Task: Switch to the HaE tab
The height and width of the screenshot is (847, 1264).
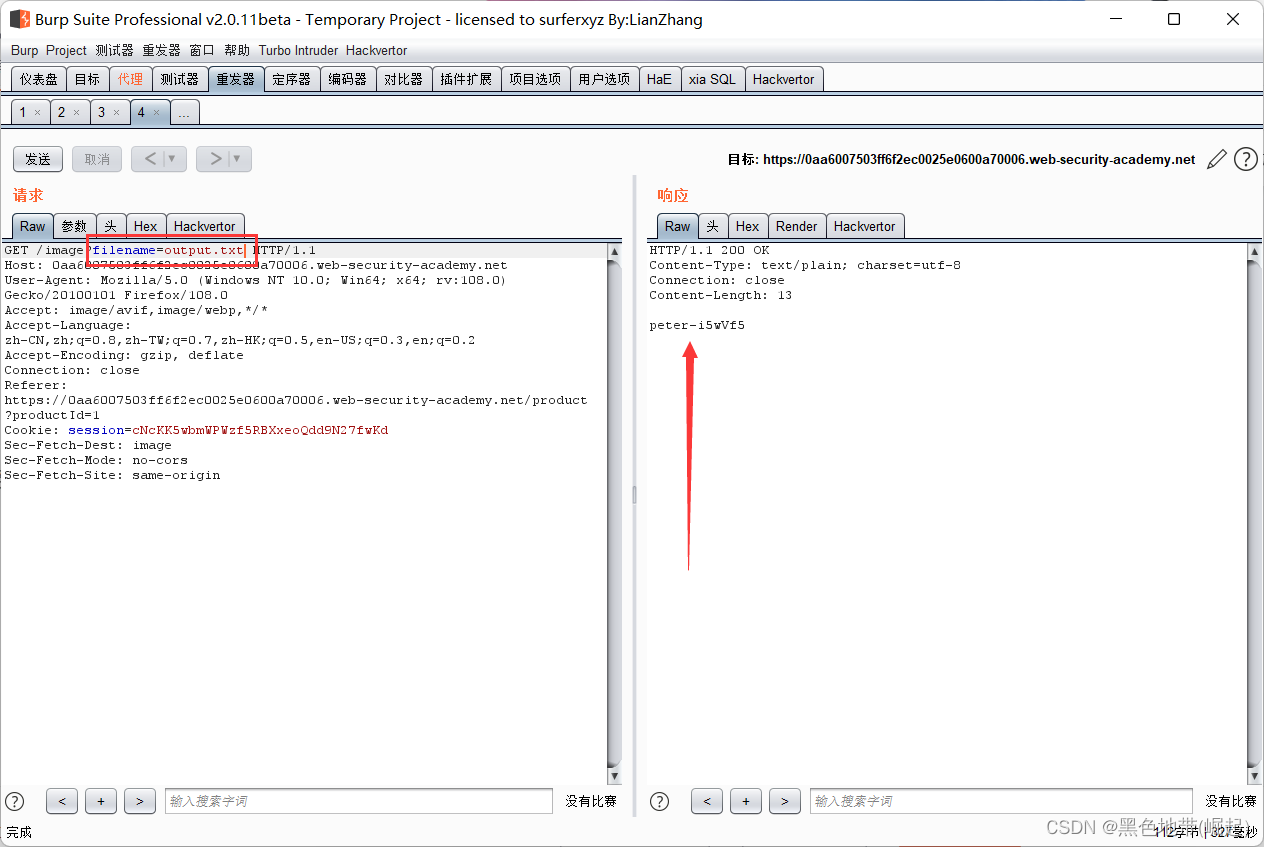Action: [x=659, y=79]
